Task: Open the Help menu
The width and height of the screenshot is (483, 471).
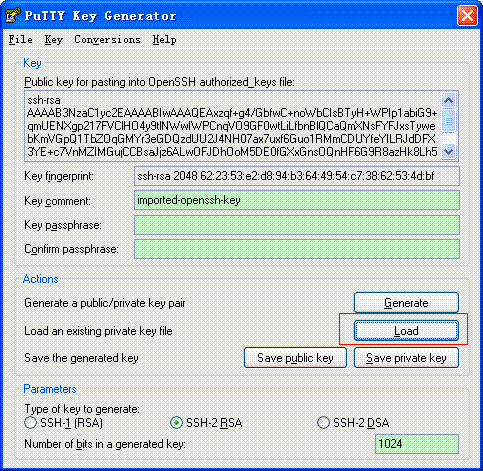Action: click(x=164, y=39)
